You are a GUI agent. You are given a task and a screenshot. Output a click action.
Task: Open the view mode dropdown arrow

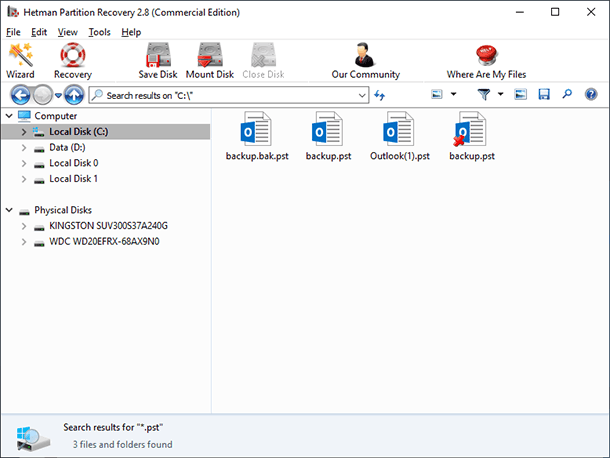(x=454, y=94)
